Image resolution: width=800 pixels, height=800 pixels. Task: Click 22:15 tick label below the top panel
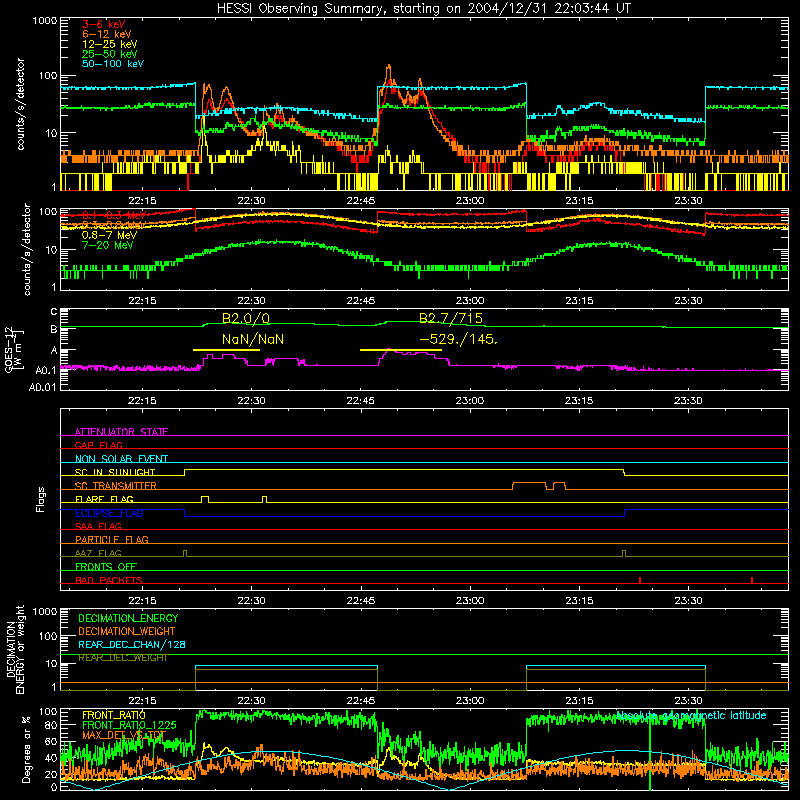[x=142, y=201]
